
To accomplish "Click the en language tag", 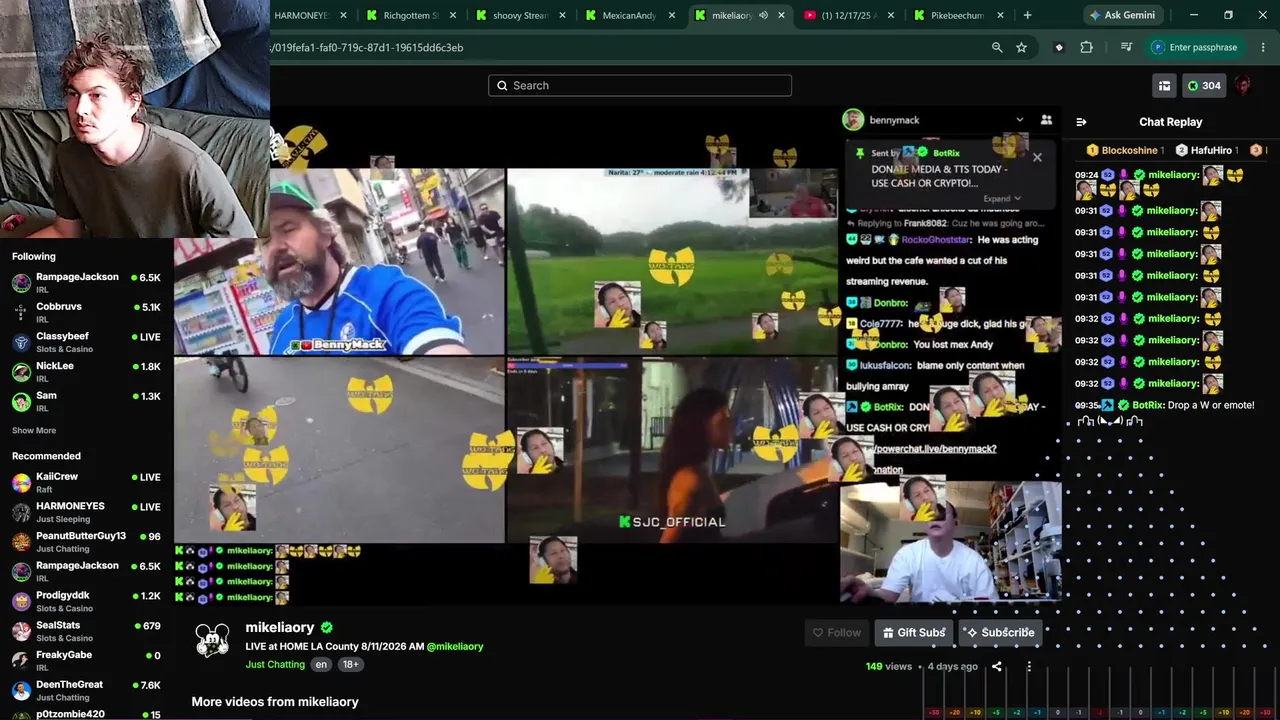I will click(321, 665).
